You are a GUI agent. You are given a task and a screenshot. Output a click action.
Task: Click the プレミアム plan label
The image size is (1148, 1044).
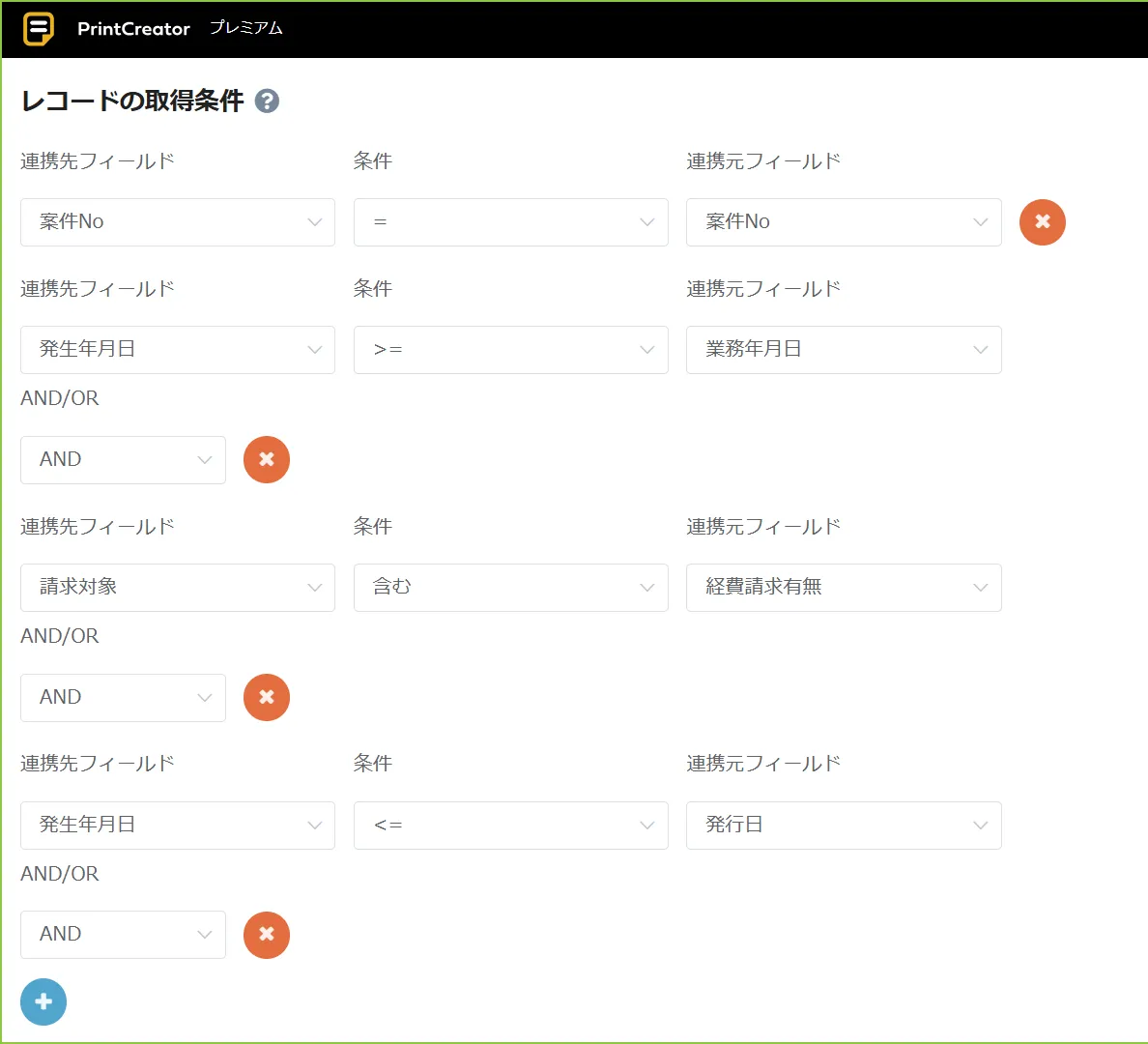click(x=246, y=28)
